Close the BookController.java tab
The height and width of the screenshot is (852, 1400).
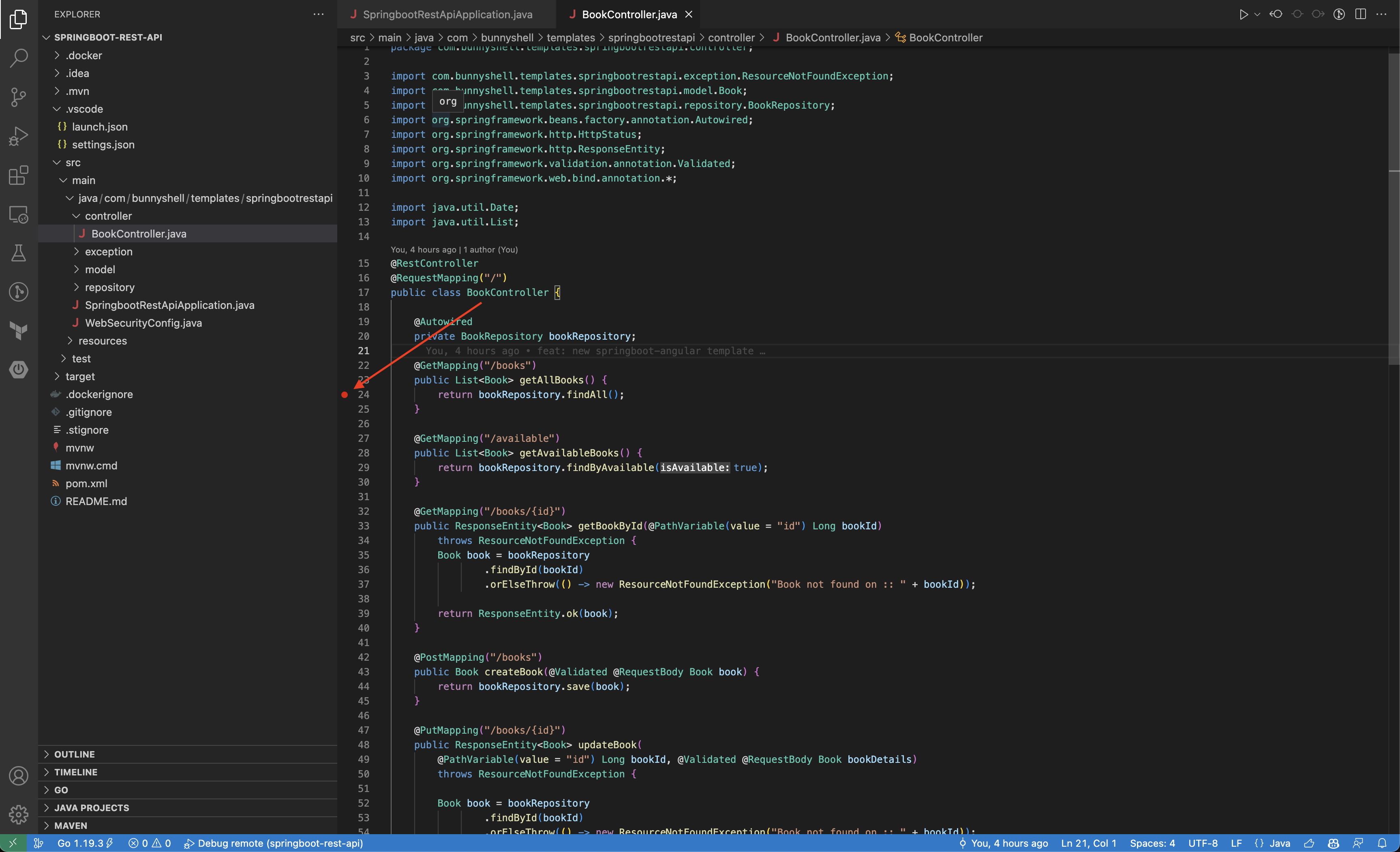(689, 14)
